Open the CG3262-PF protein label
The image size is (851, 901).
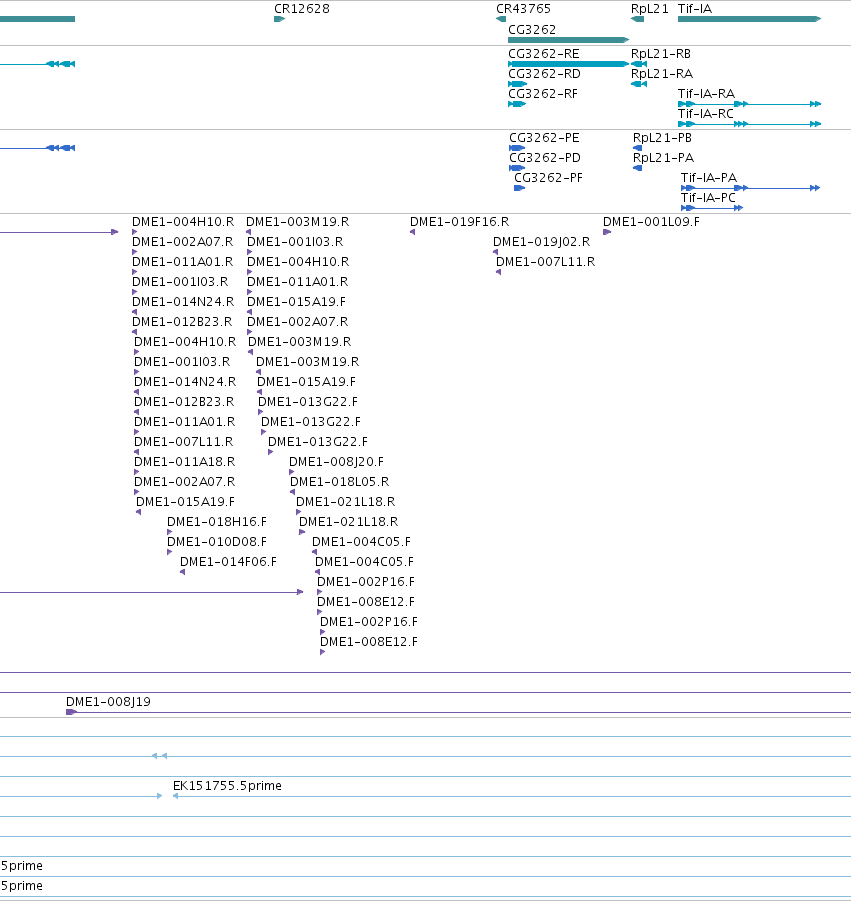(x=548, y=178)
